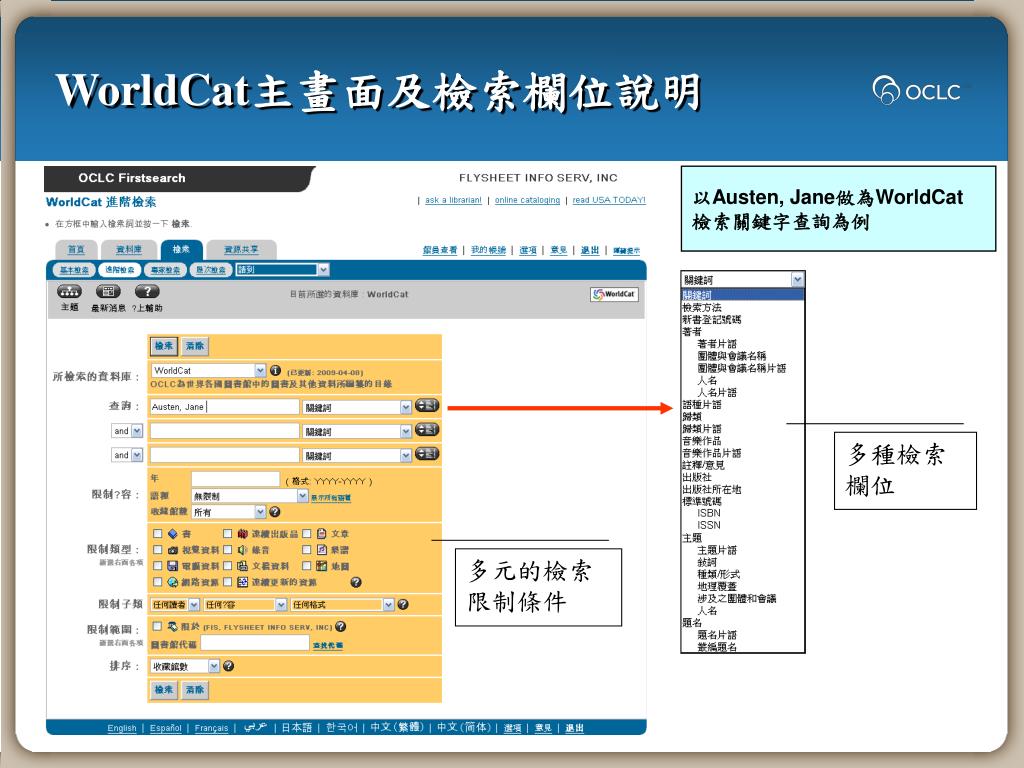The width and height of the screenshot is (1024, 768).
Task: Open the read USA TODAY! link
Action: pos(609,200)
